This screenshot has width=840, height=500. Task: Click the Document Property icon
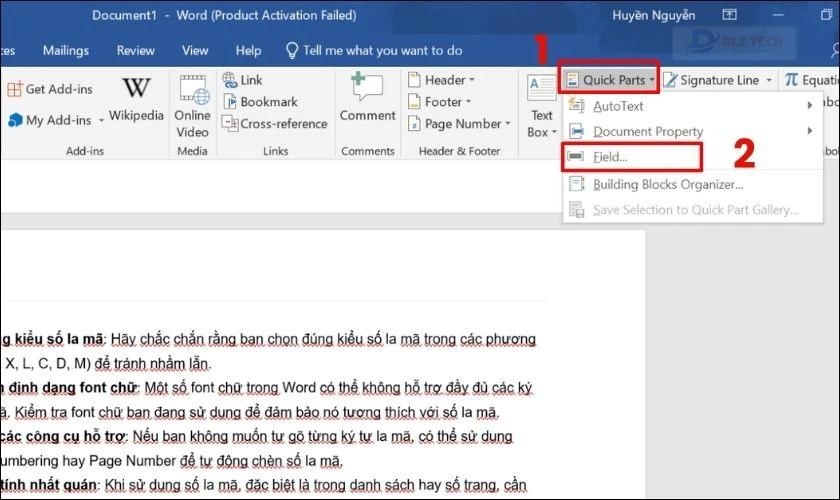pyautogui.click(x=576, y=131)
